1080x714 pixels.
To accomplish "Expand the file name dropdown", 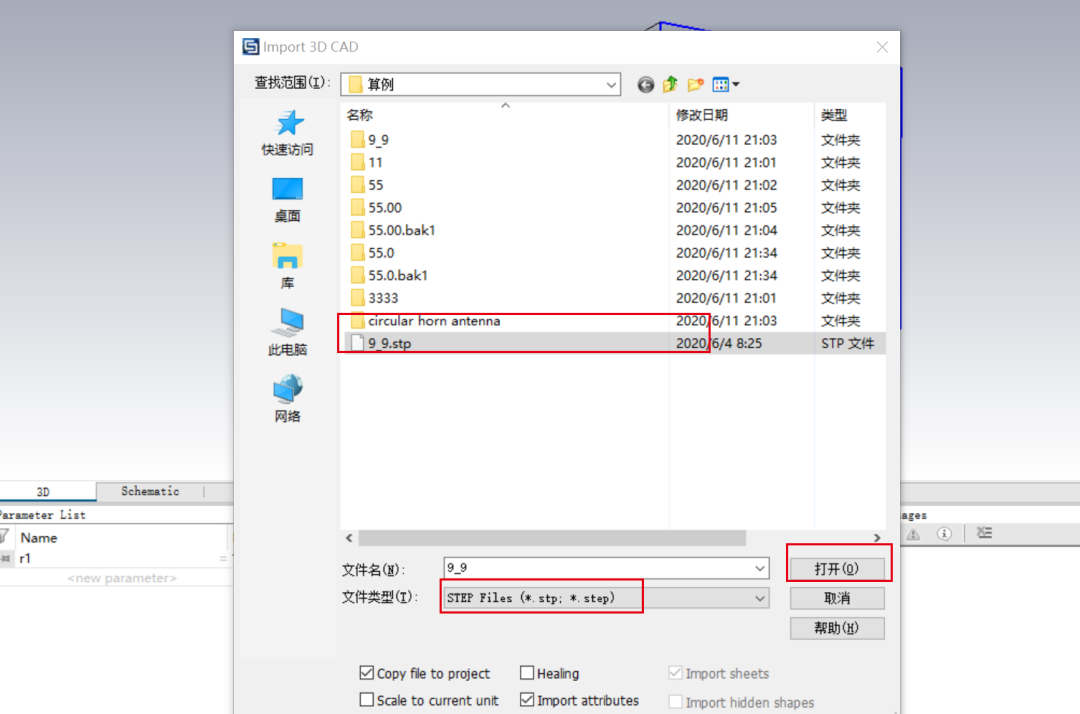I will coord(760,568).
